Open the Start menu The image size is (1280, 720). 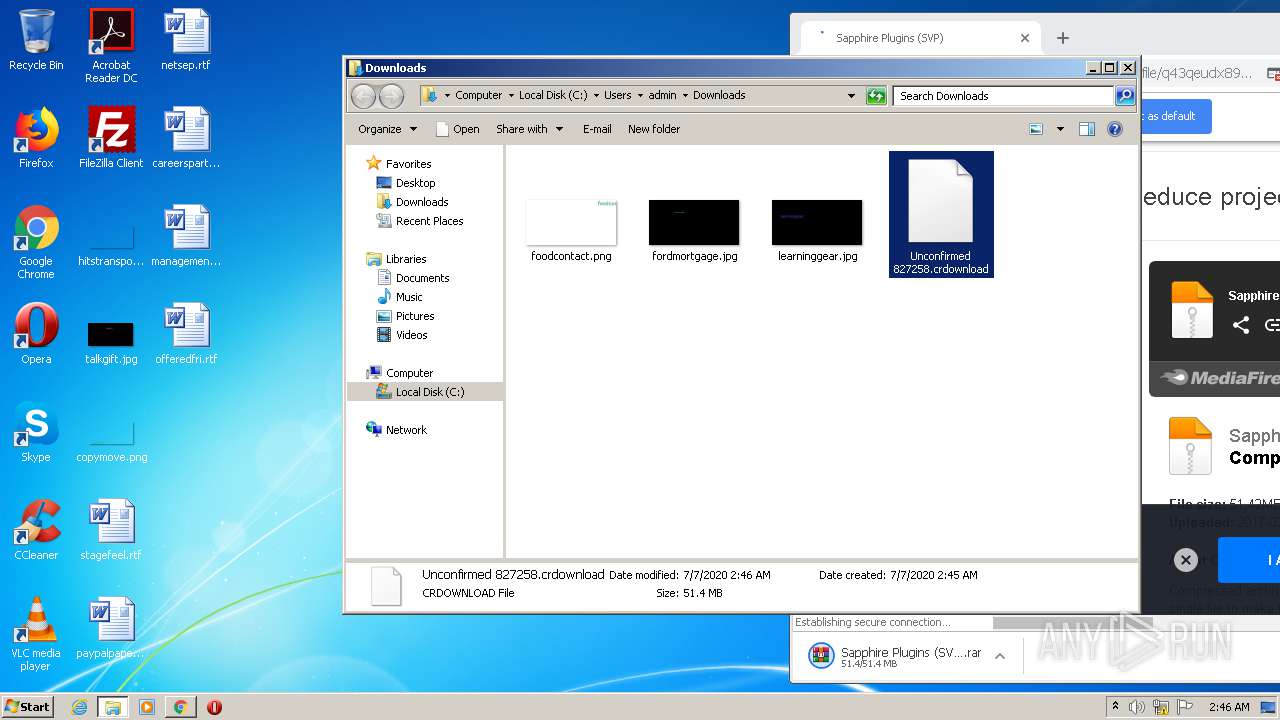[x=28, y=706]
